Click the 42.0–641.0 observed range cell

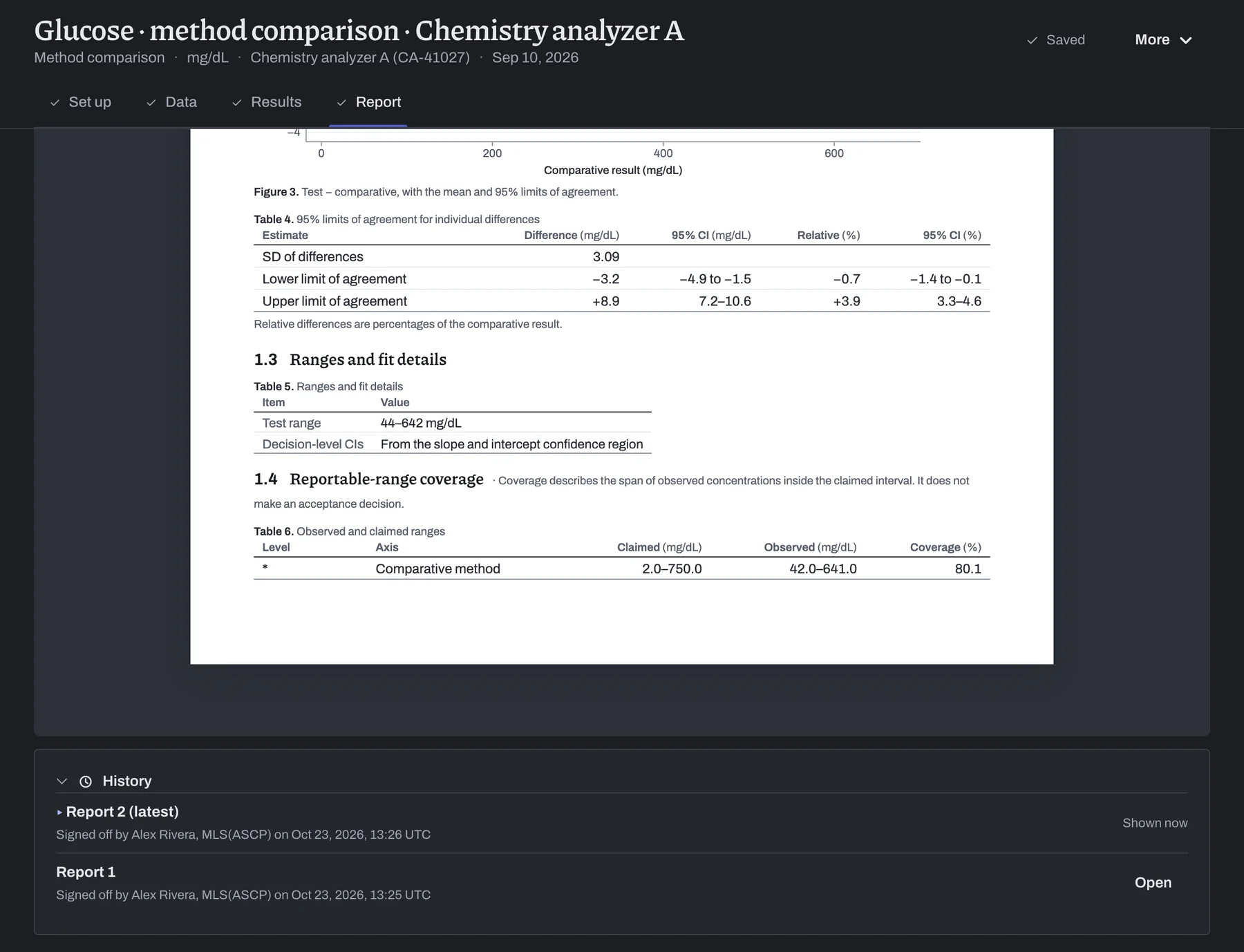pos(823,569)
